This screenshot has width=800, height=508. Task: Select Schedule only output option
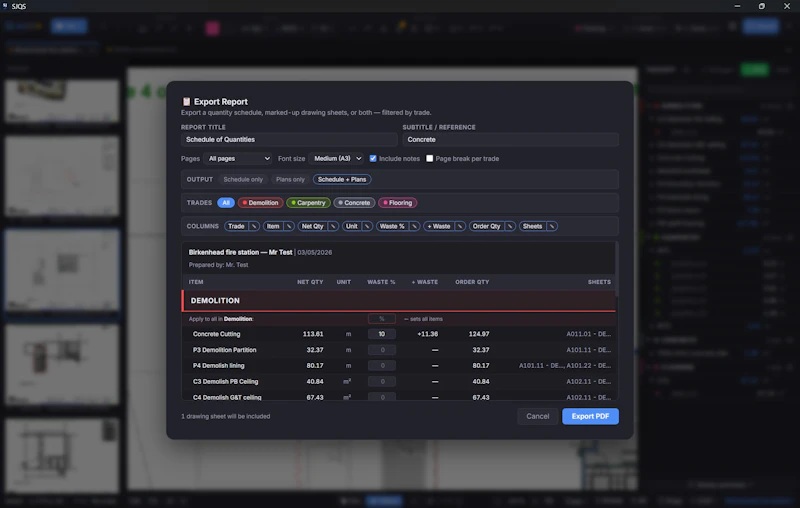tap(243, 180)
